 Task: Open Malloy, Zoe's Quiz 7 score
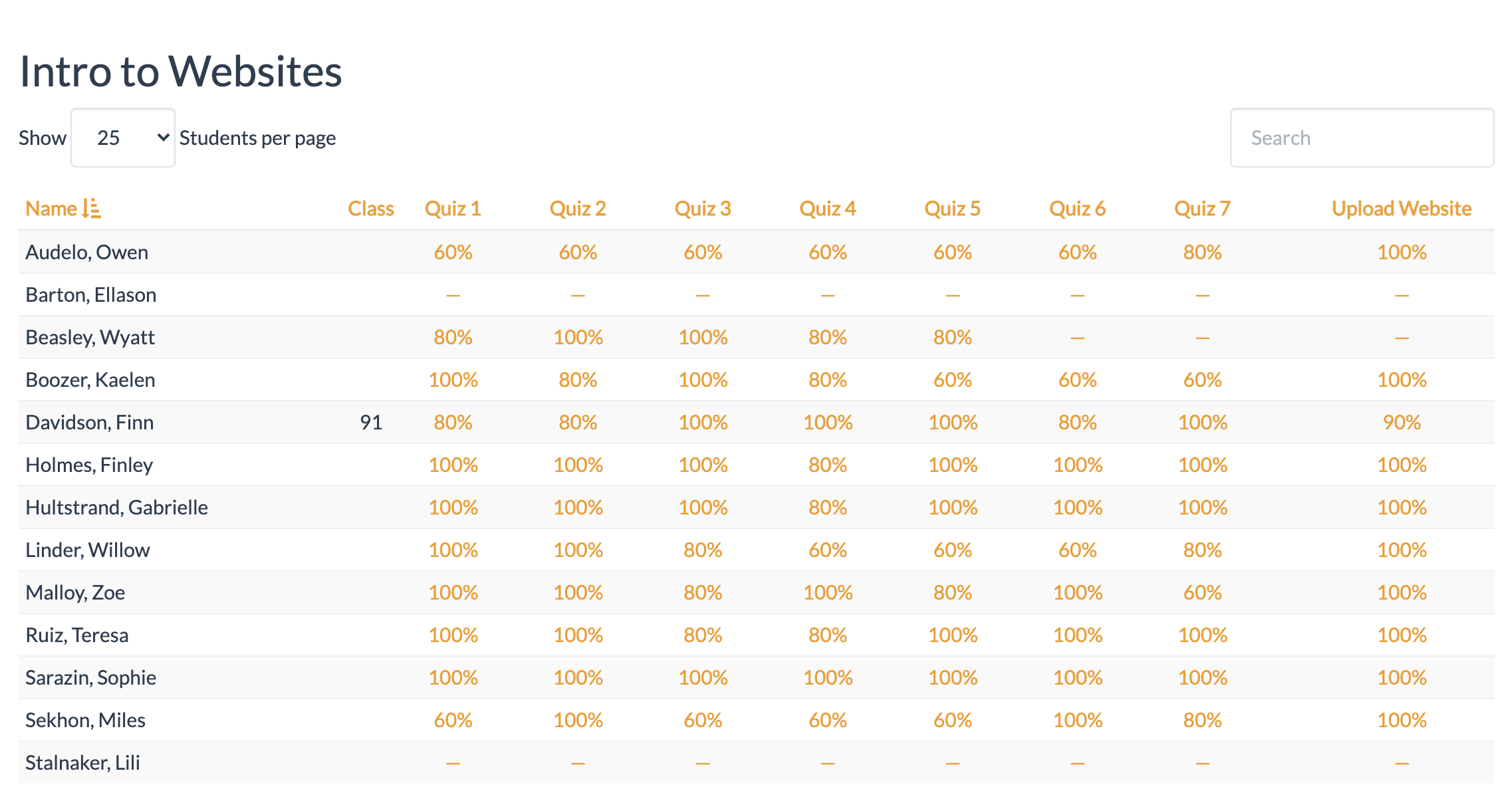click(x=1203, y=593)
